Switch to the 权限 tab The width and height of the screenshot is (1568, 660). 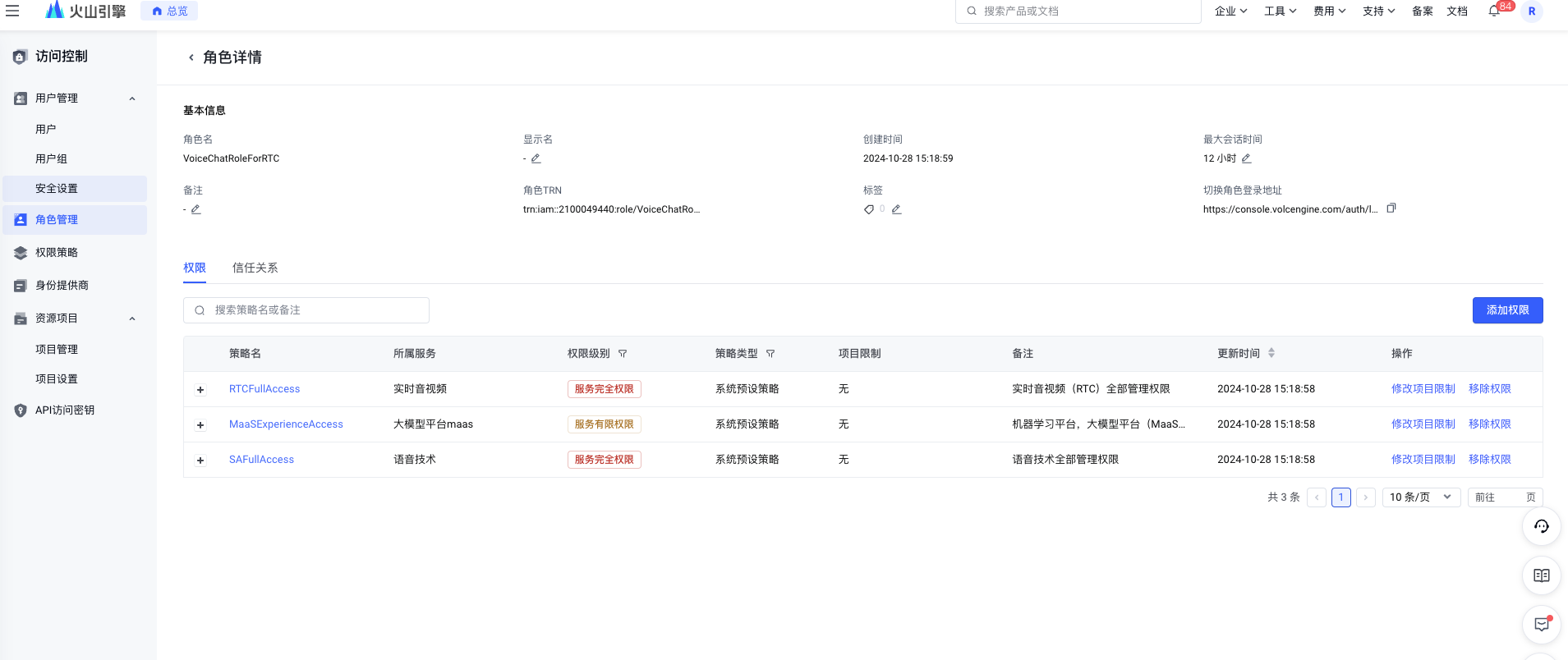(195, 268)
